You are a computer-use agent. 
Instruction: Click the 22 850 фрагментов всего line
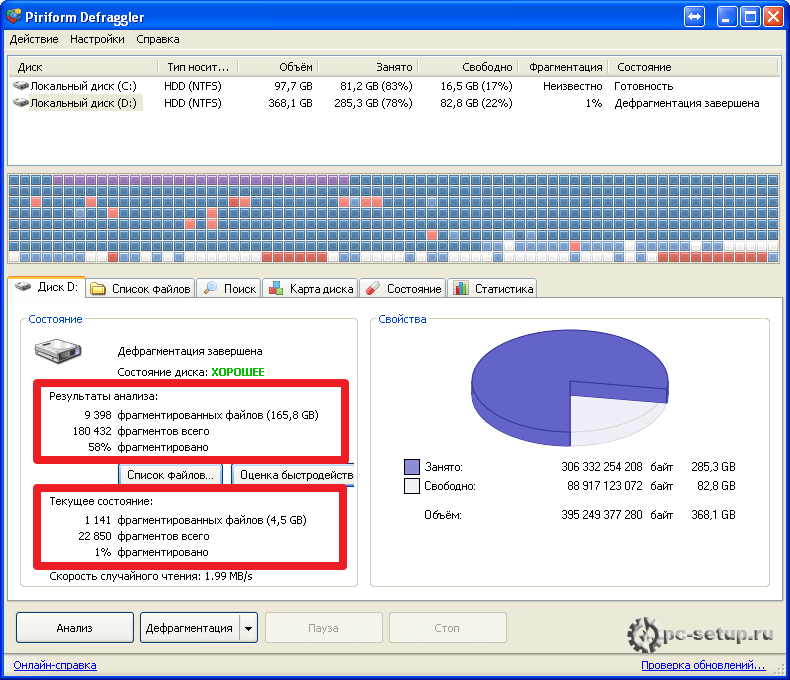point(144,536)
